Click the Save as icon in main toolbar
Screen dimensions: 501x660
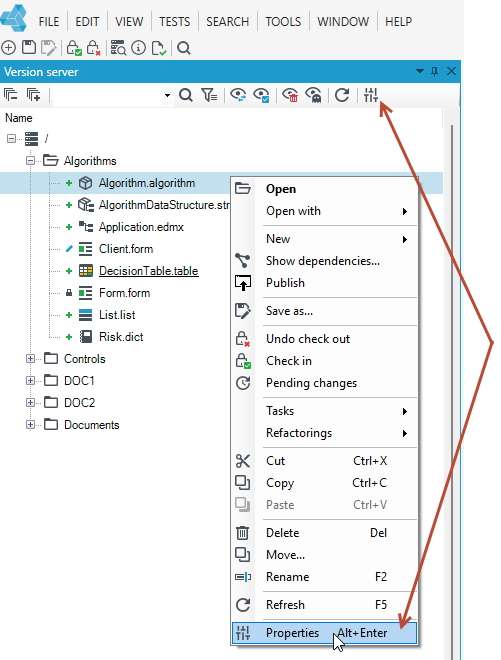(49, 48)
